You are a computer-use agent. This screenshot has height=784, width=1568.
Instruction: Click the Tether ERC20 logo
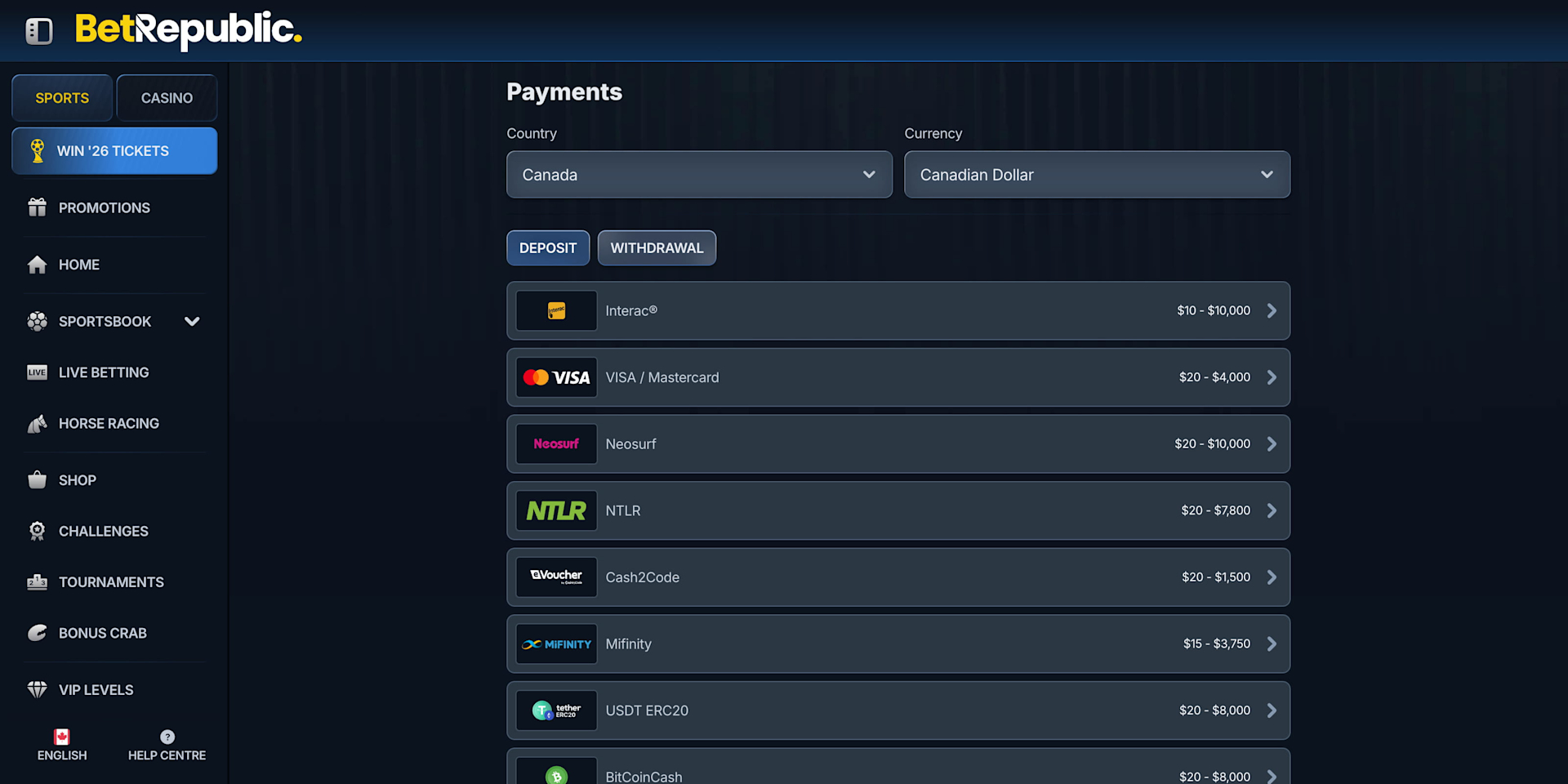[556, 710]
